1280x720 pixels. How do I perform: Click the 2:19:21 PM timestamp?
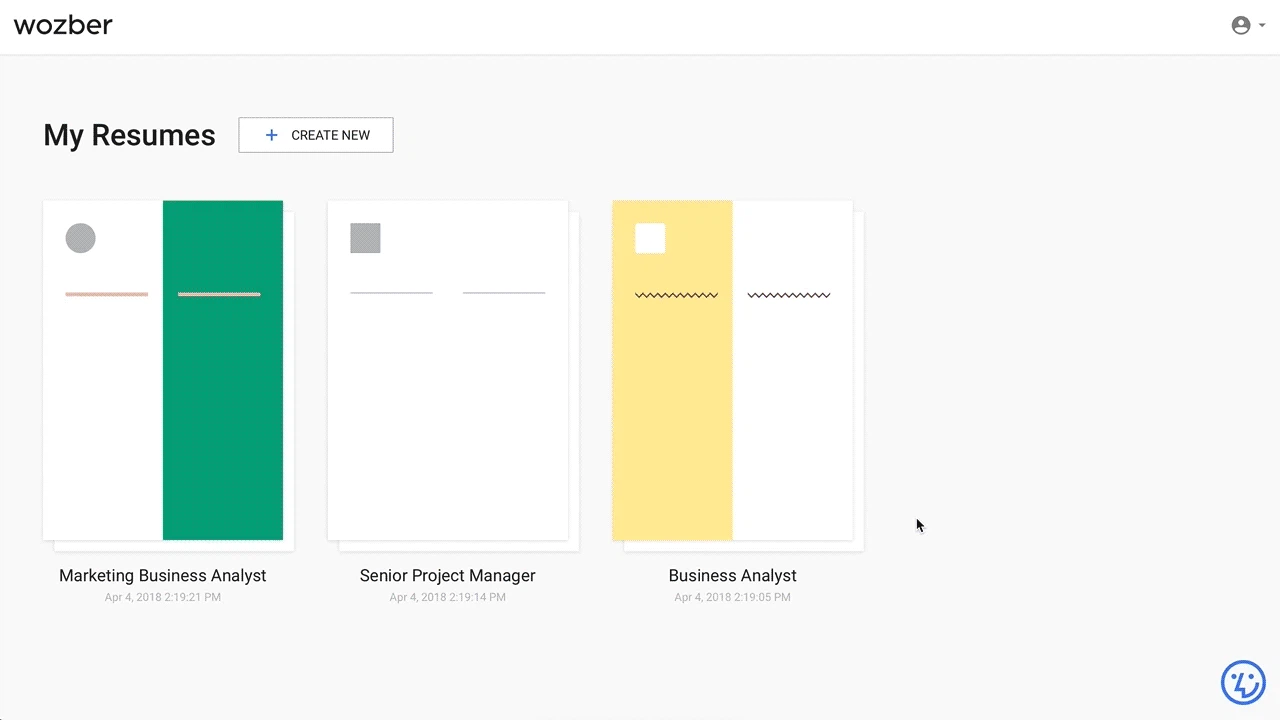(163, 597)
